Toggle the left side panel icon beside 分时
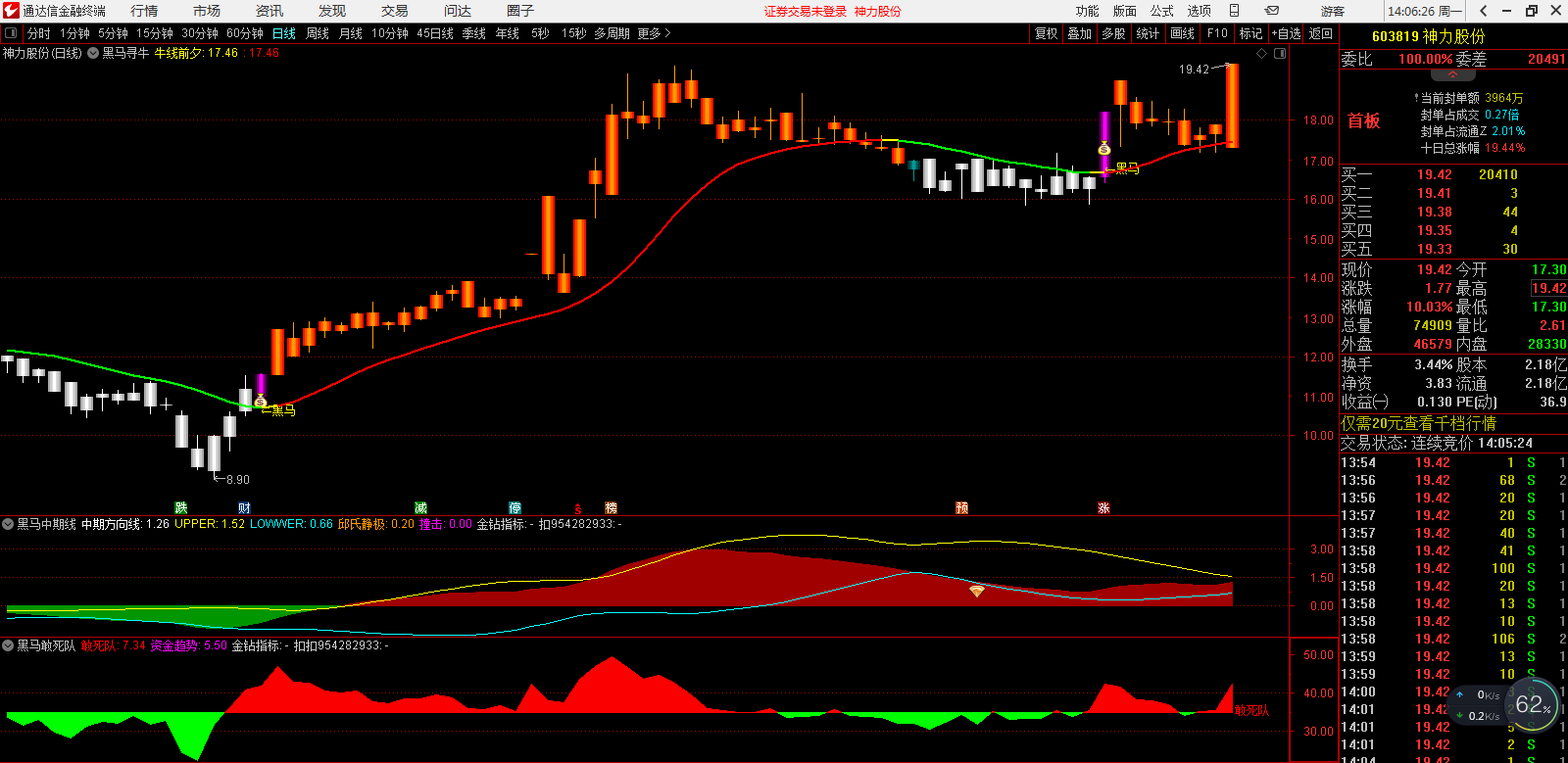The width and height of the screenshot is (1568, 763). point(11,33)
